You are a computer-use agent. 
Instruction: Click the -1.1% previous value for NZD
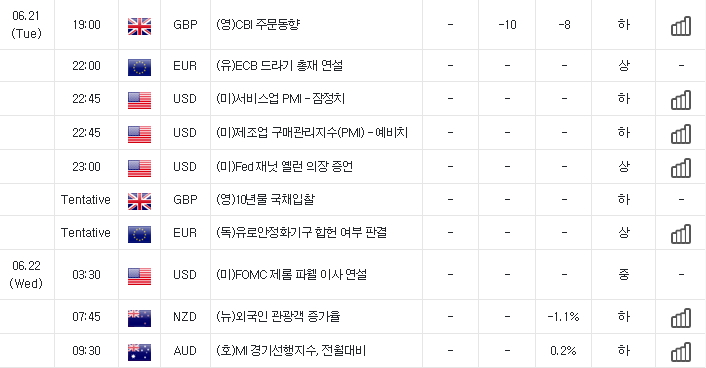563,317
